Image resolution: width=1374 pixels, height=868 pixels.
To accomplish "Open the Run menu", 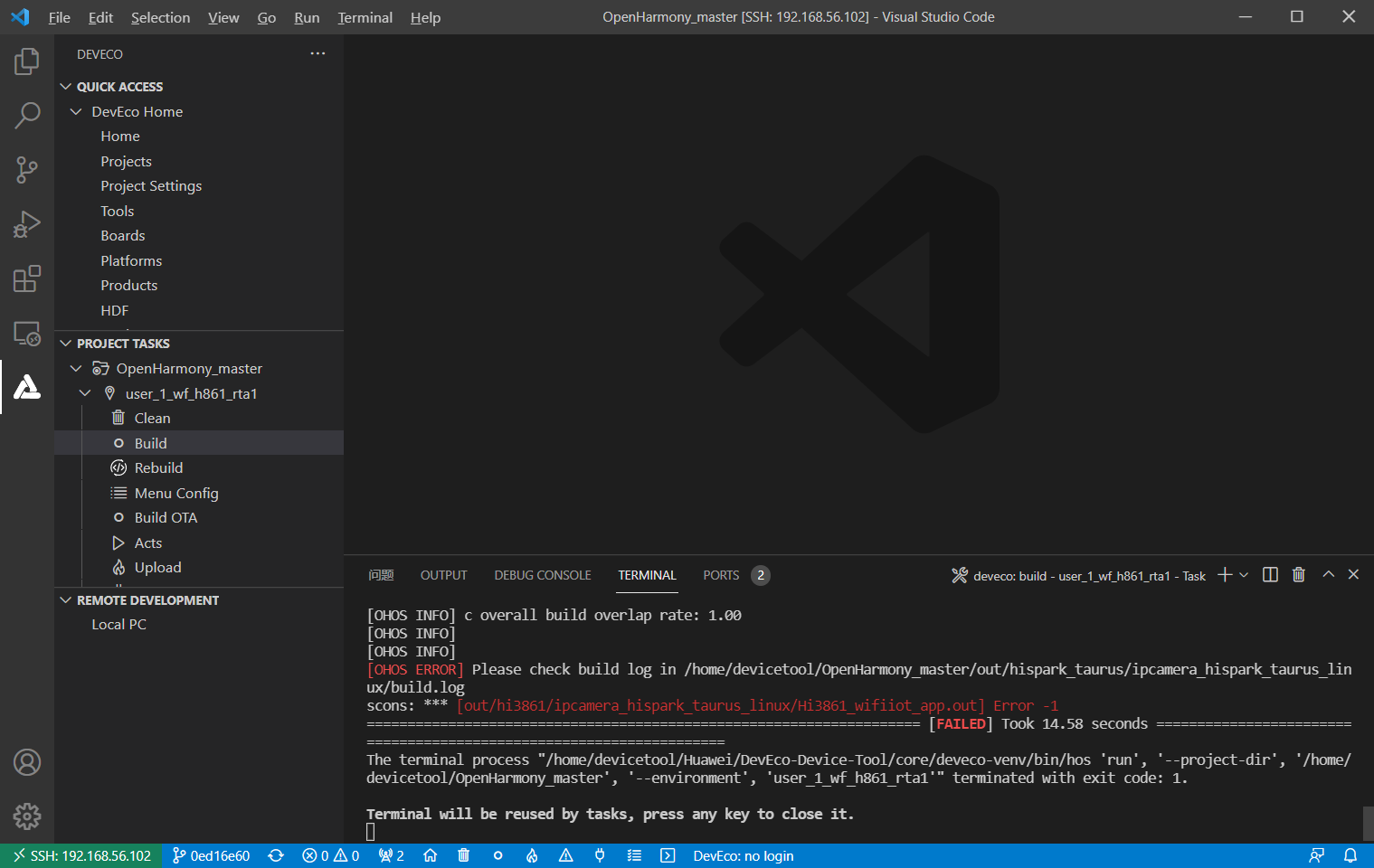I will coord(307,17).
